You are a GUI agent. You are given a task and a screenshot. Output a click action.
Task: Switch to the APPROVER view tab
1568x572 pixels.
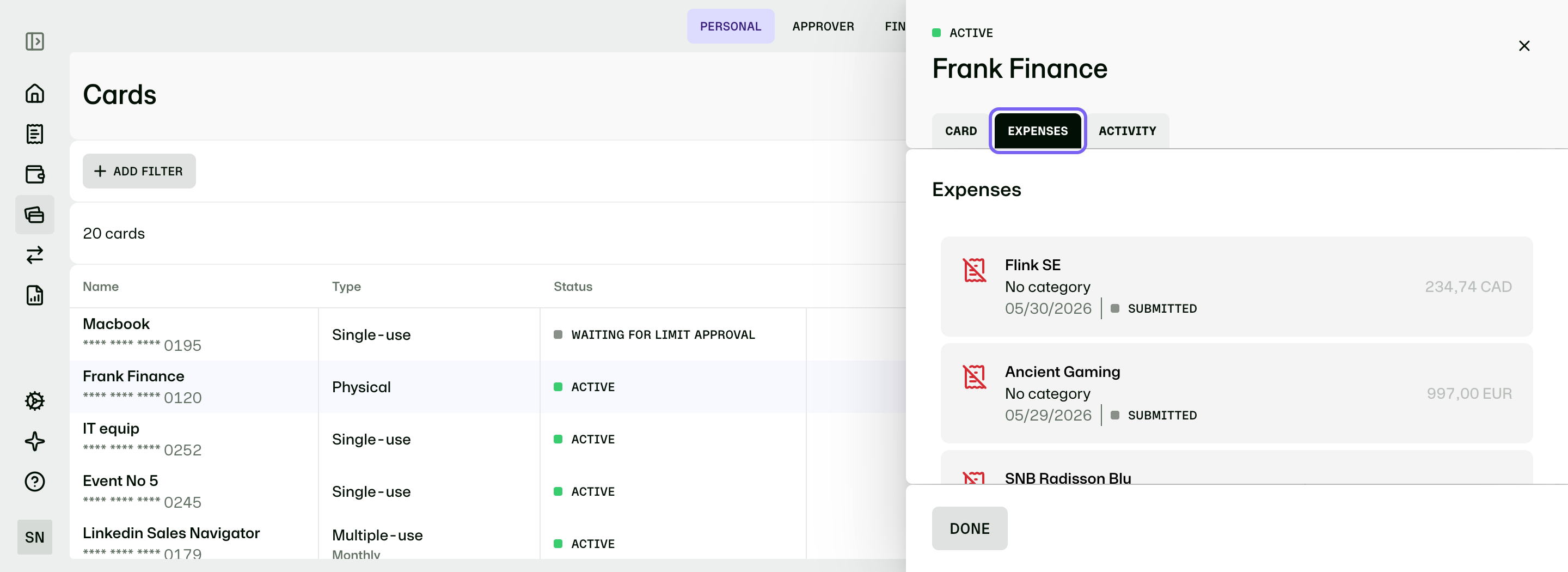[823, 26]
